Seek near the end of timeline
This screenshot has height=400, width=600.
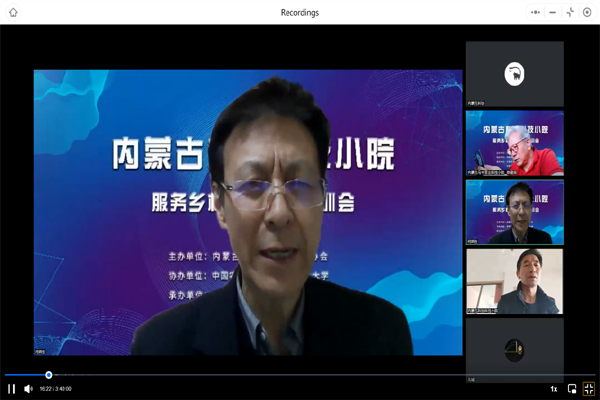585,375
